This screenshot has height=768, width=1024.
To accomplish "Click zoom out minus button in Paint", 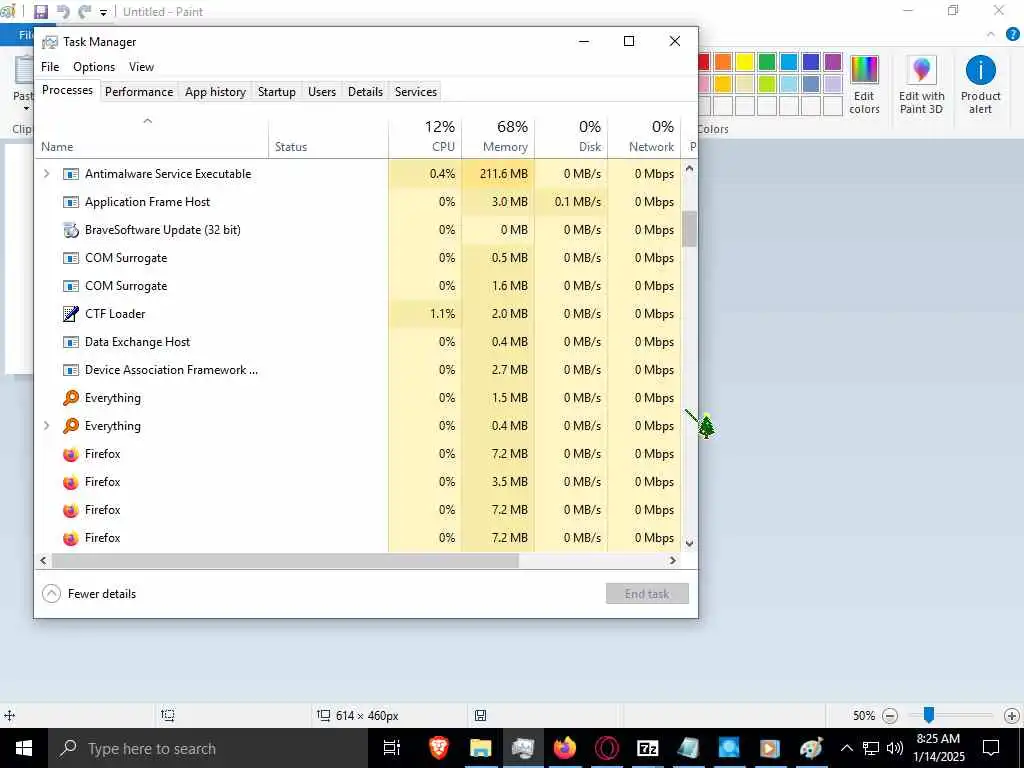I will 889,716.
